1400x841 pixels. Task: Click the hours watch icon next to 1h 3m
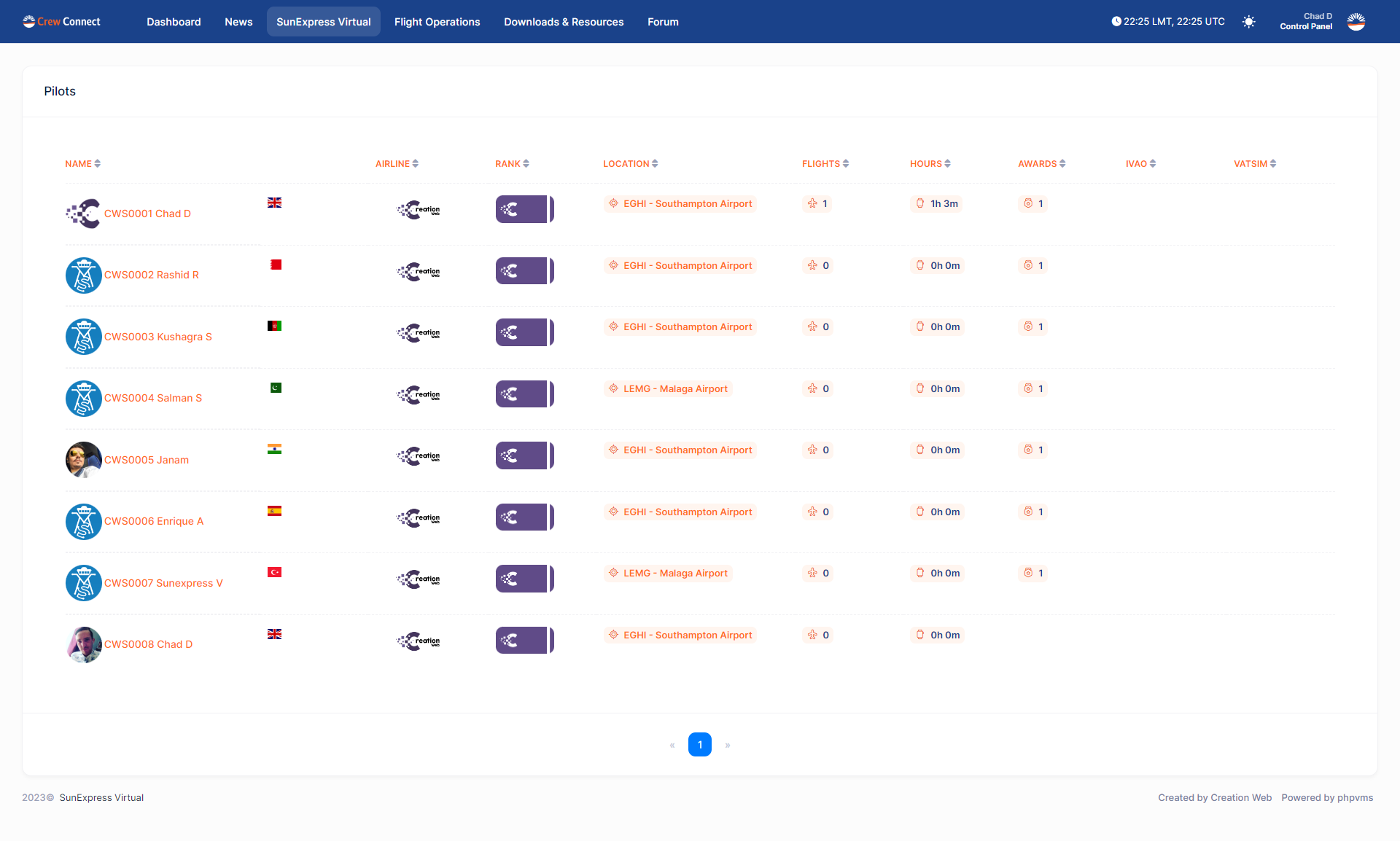(x=919, y=204)
